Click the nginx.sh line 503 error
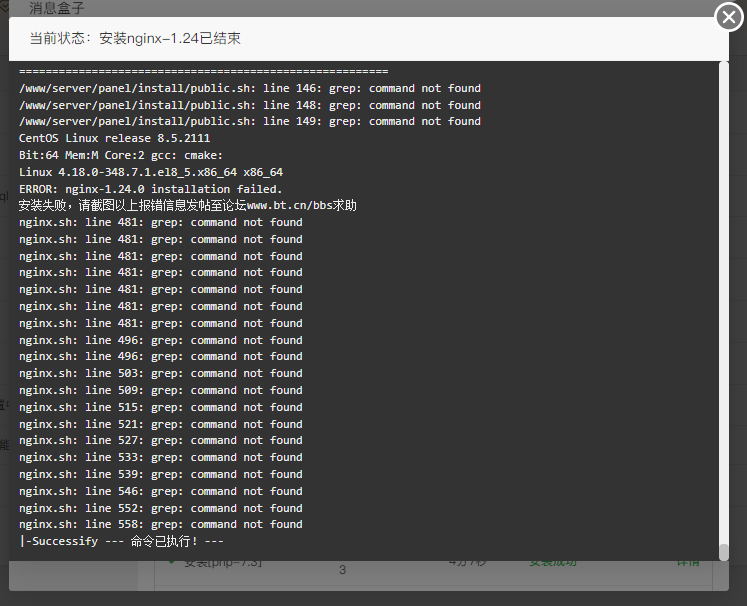Screen dimensions: 747x606 [161, 374]
